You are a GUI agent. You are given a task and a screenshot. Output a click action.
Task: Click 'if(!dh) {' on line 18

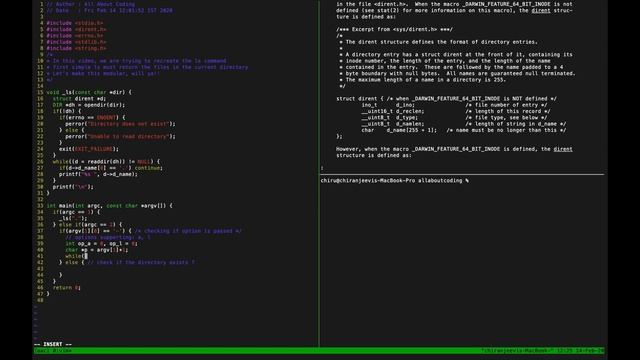tap(67, 111)
